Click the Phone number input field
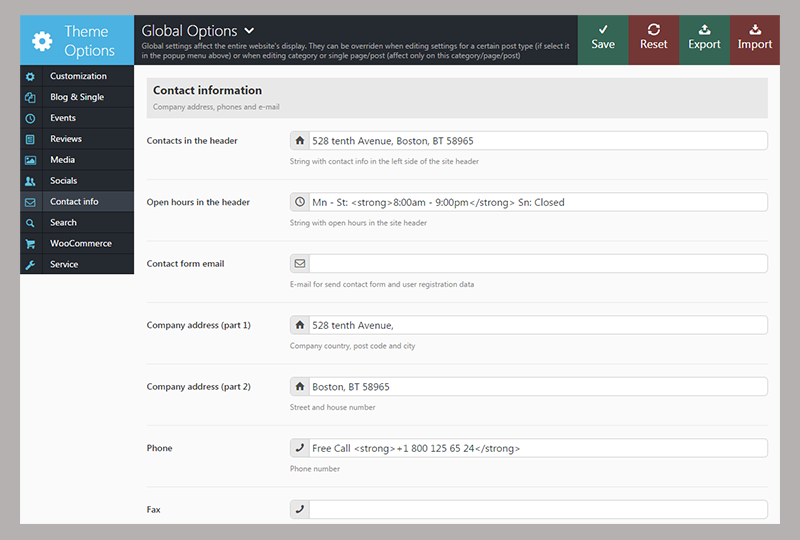Screen dimensions: 800x540 click(537, 448)
